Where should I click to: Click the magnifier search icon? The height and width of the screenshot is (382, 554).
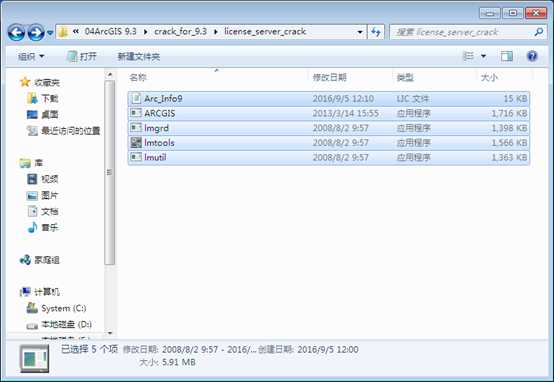click(539, 32)
